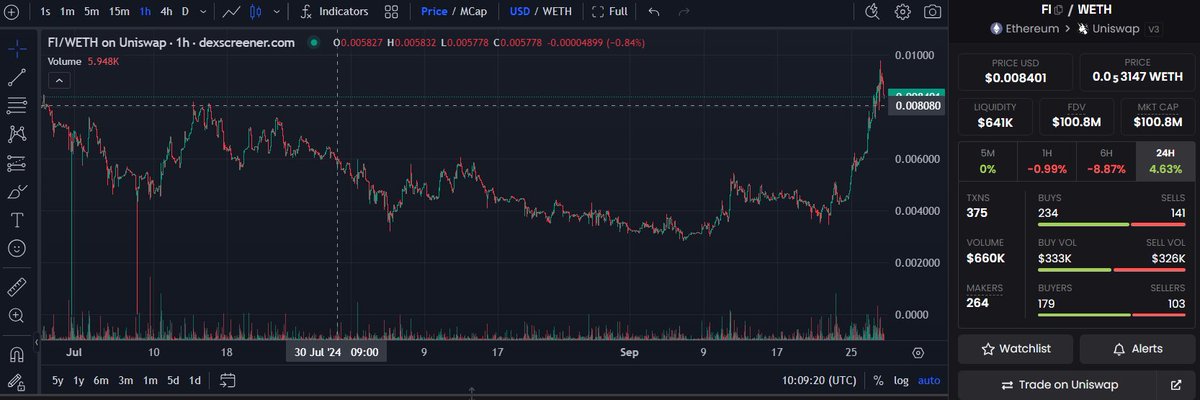This screenshot has width=1200, height=400.
Task: Set date range to 3m
Action: pos(125,380)
